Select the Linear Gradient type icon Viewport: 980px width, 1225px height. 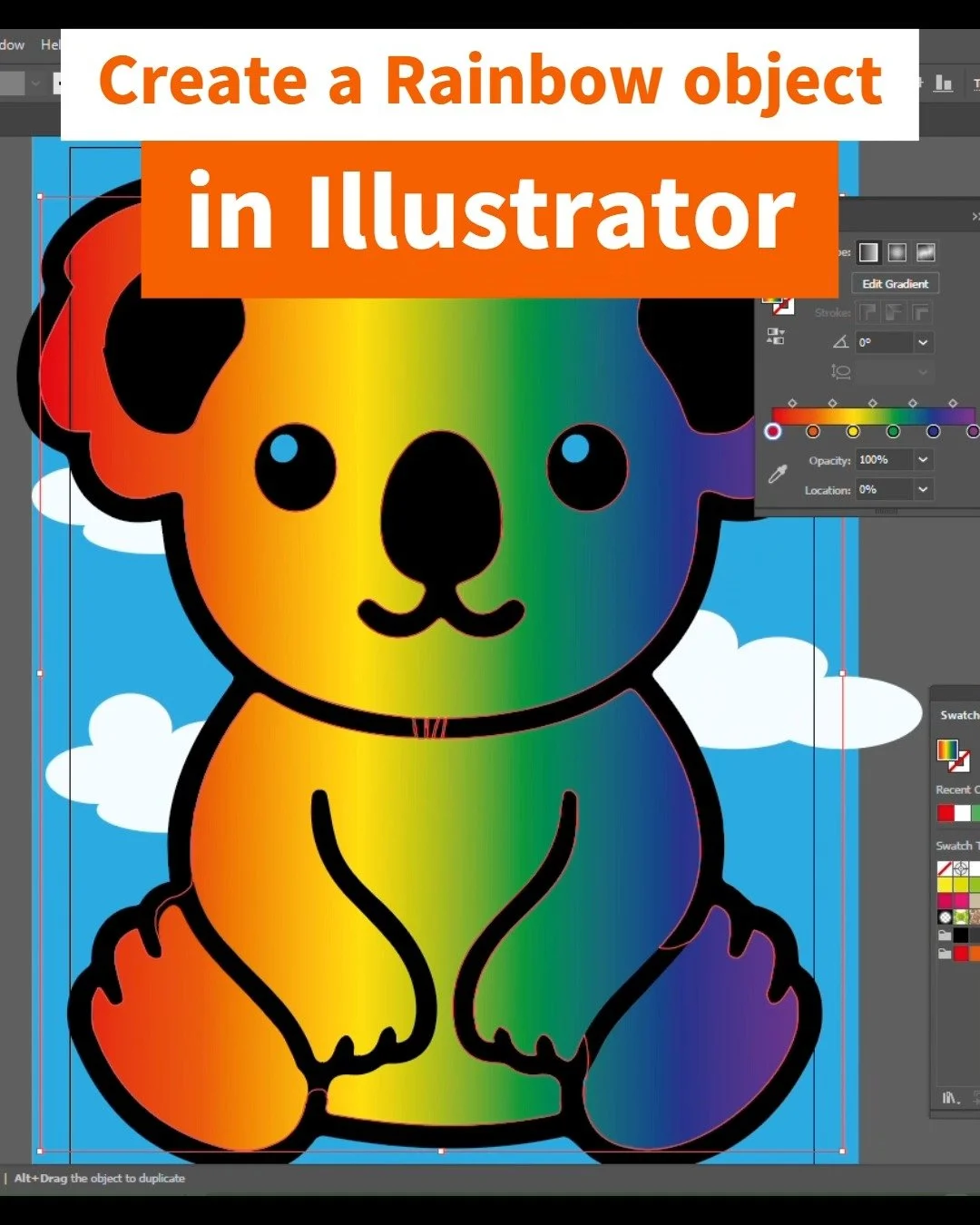[x=868, y=252]
